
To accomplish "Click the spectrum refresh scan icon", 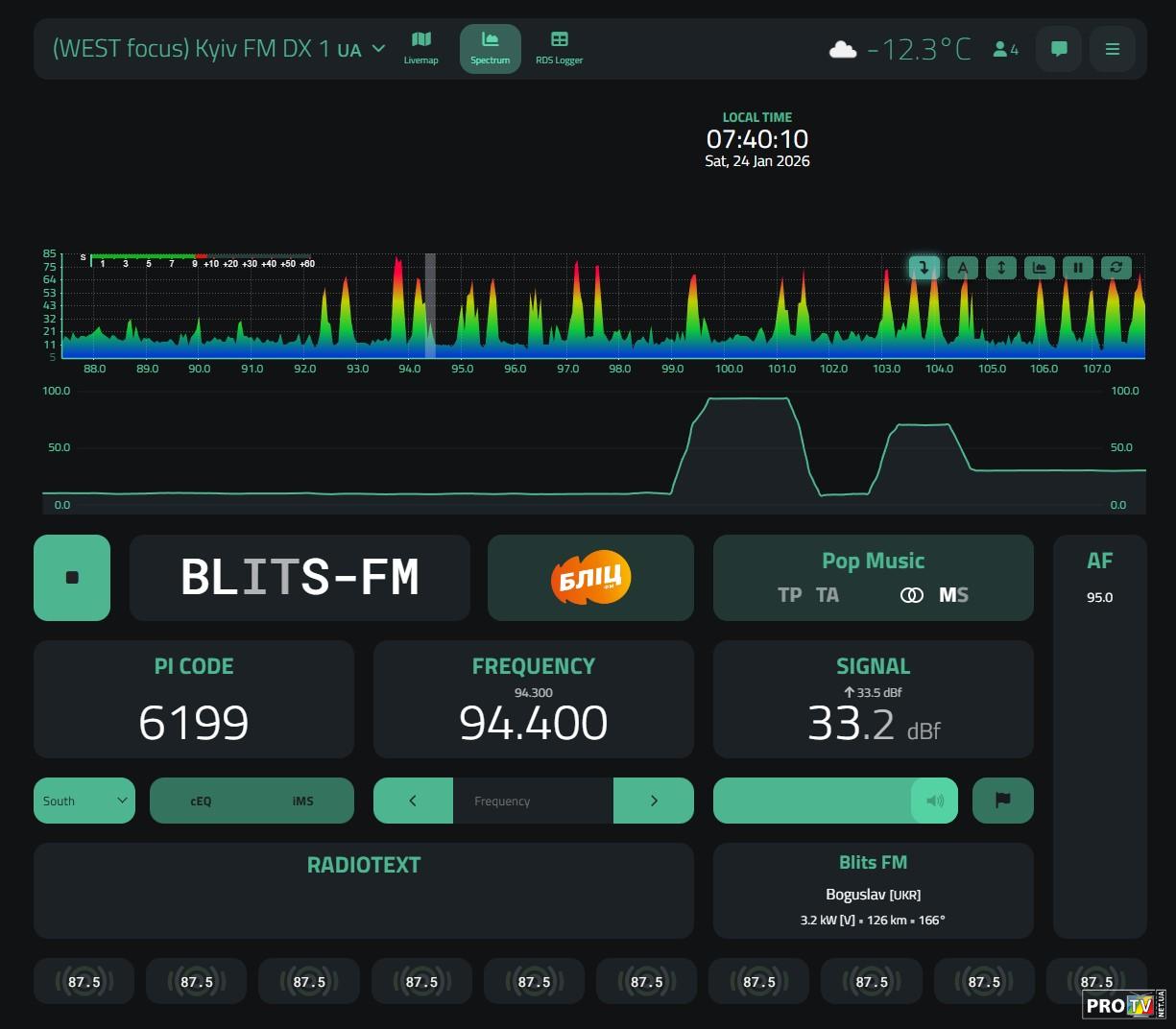I will coord(1116,268).
